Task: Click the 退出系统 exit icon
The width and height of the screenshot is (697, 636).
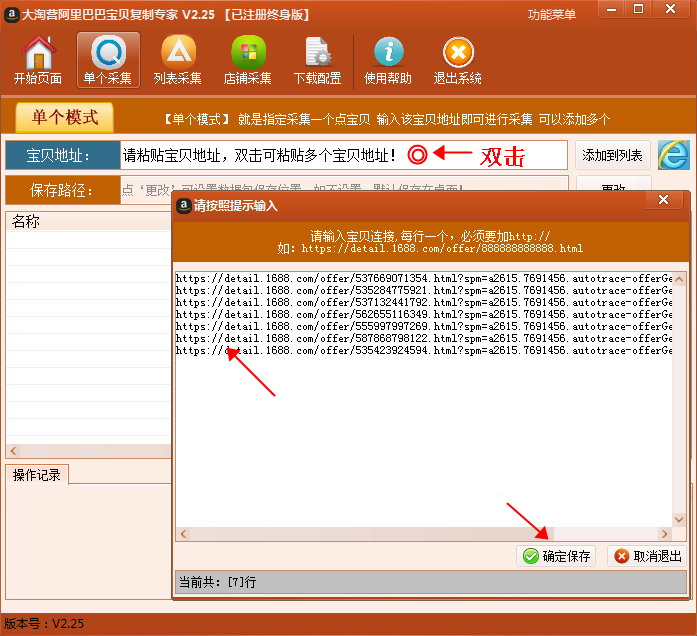Action: point(457,60)
